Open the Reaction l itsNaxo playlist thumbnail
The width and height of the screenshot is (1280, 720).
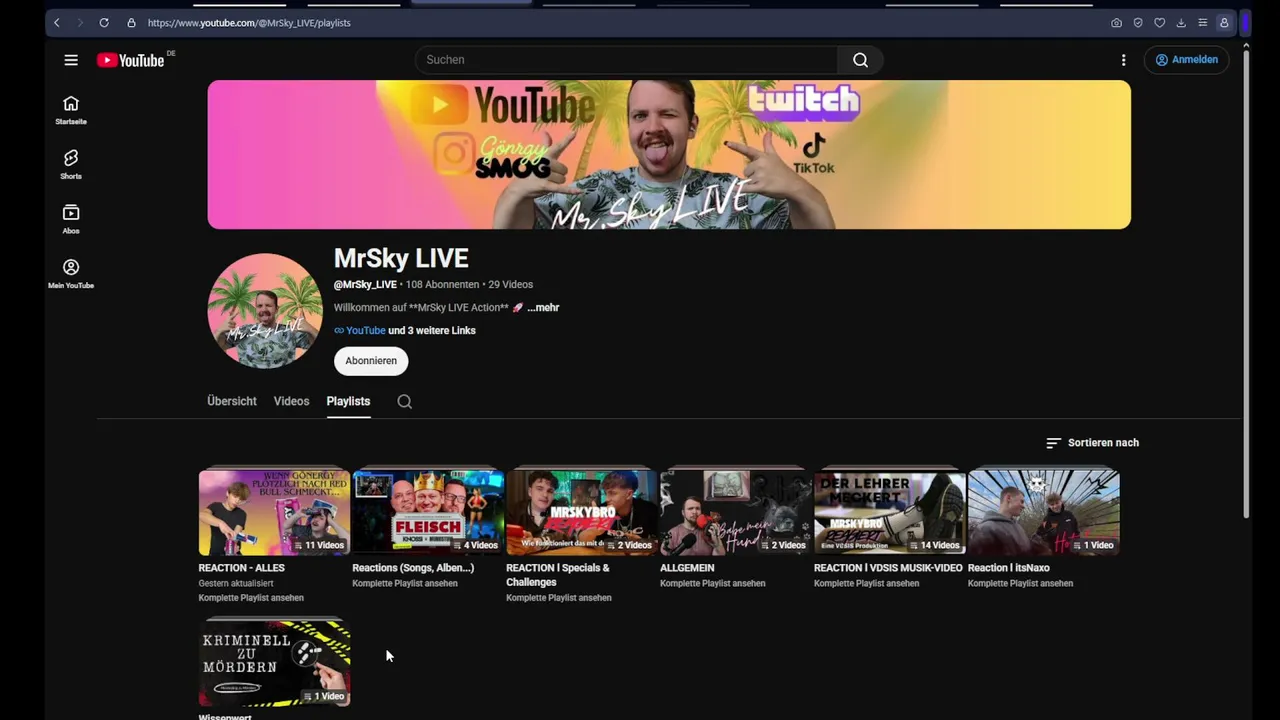click(1044, 512)
